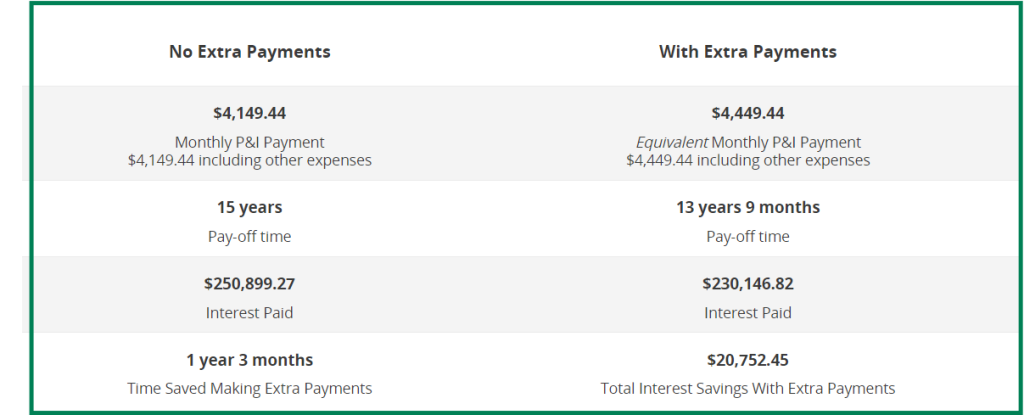Click Total Interest Savings With Extra Payments
Screen dimensions: 1024x415
pos(747,388)
